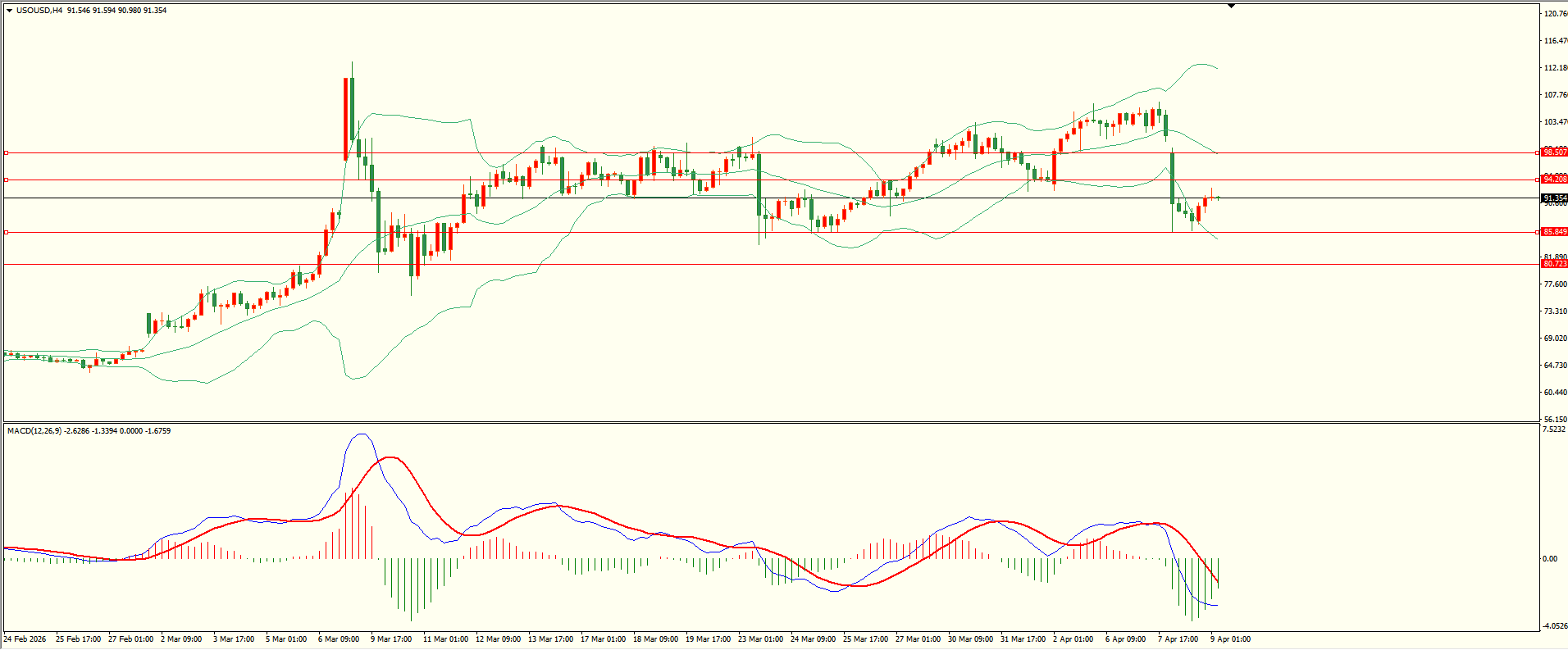Click the 9 Apr 01:00 time axis label
This screenshot has height=650, width=1568.
(x=1230, y=639)
